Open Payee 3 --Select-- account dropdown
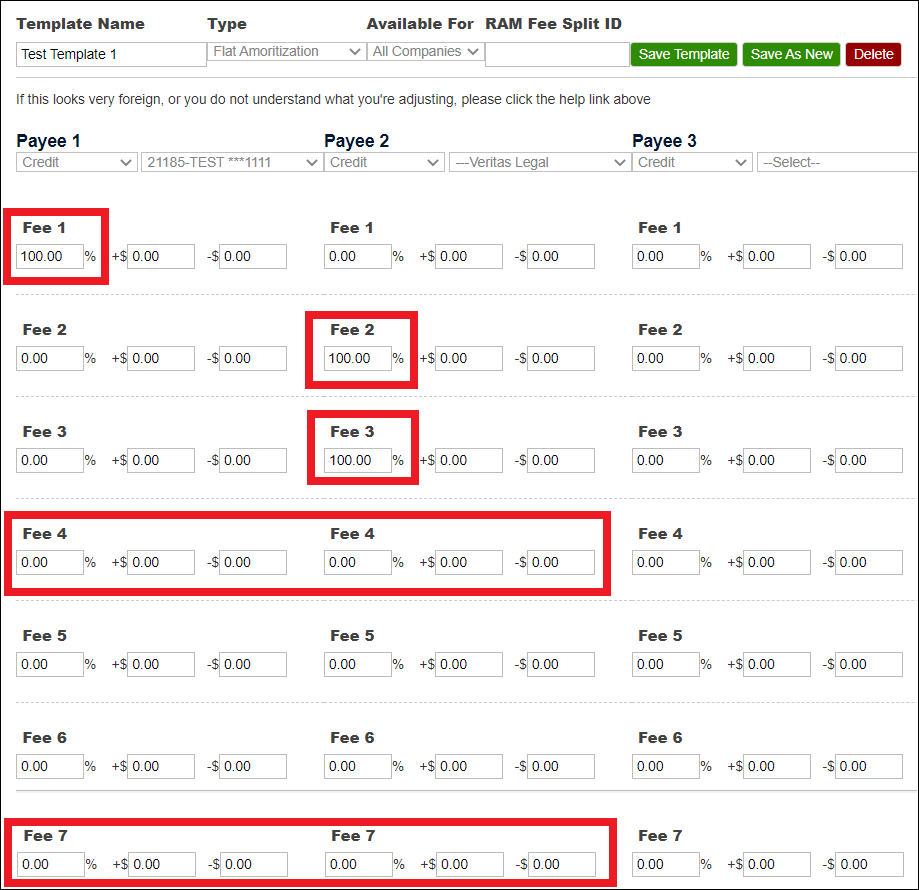This screenshot has width=919, height=890. [836, 163]
